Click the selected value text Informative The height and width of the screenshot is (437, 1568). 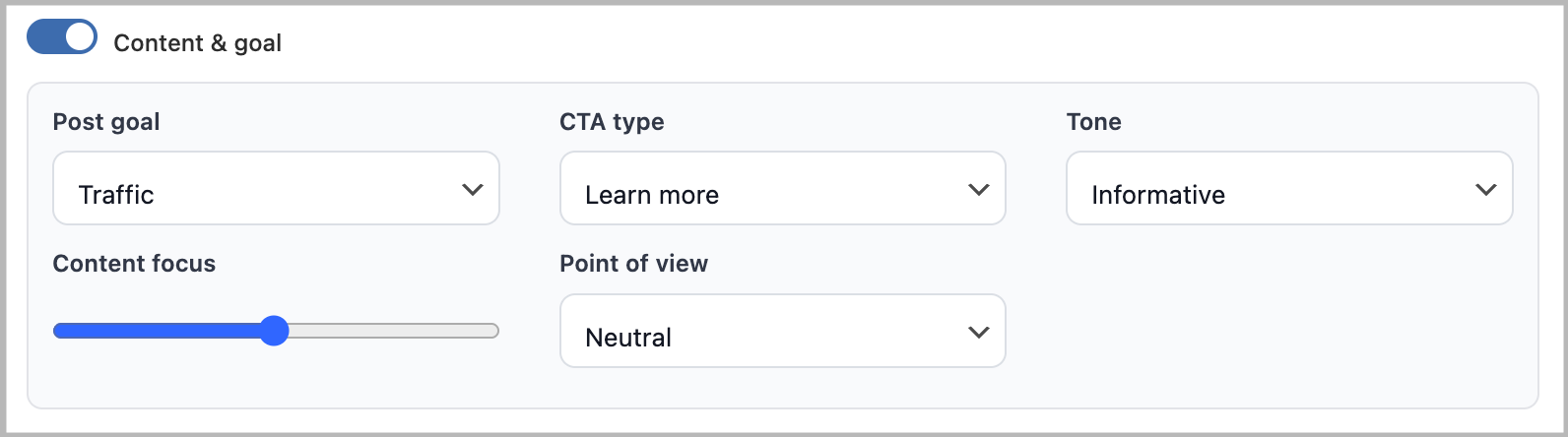point(1158,195)
